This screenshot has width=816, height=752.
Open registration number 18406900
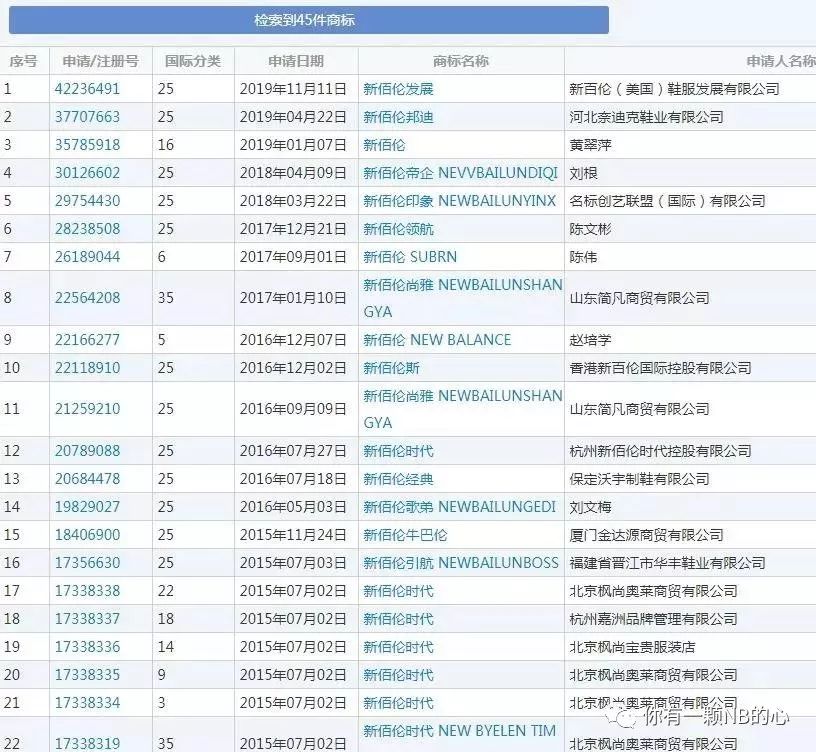tap(87, 535)
